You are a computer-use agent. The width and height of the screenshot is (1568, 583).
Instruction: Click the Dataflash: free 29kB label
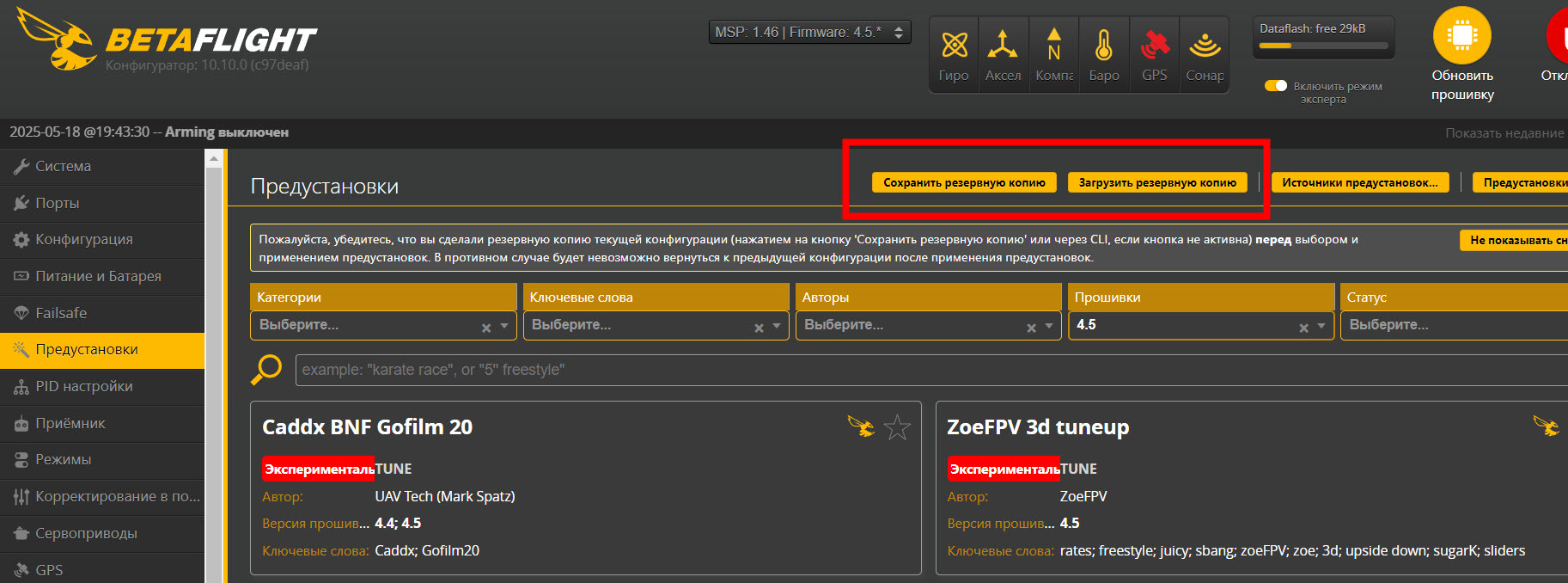1312,28
